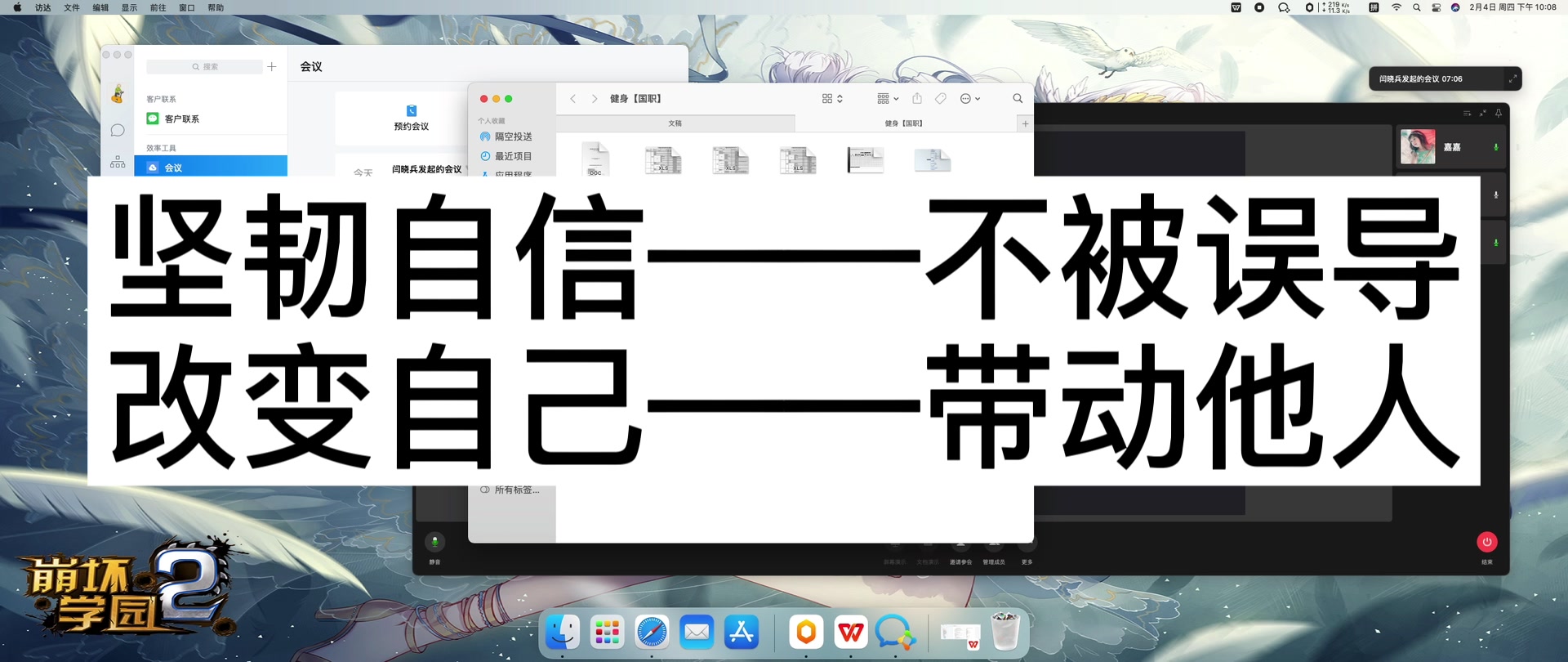This screenshot has width=1568, height=662.
Task: Select 所有标签… in Finder sidebar
Action: click(x=512, y=490)
